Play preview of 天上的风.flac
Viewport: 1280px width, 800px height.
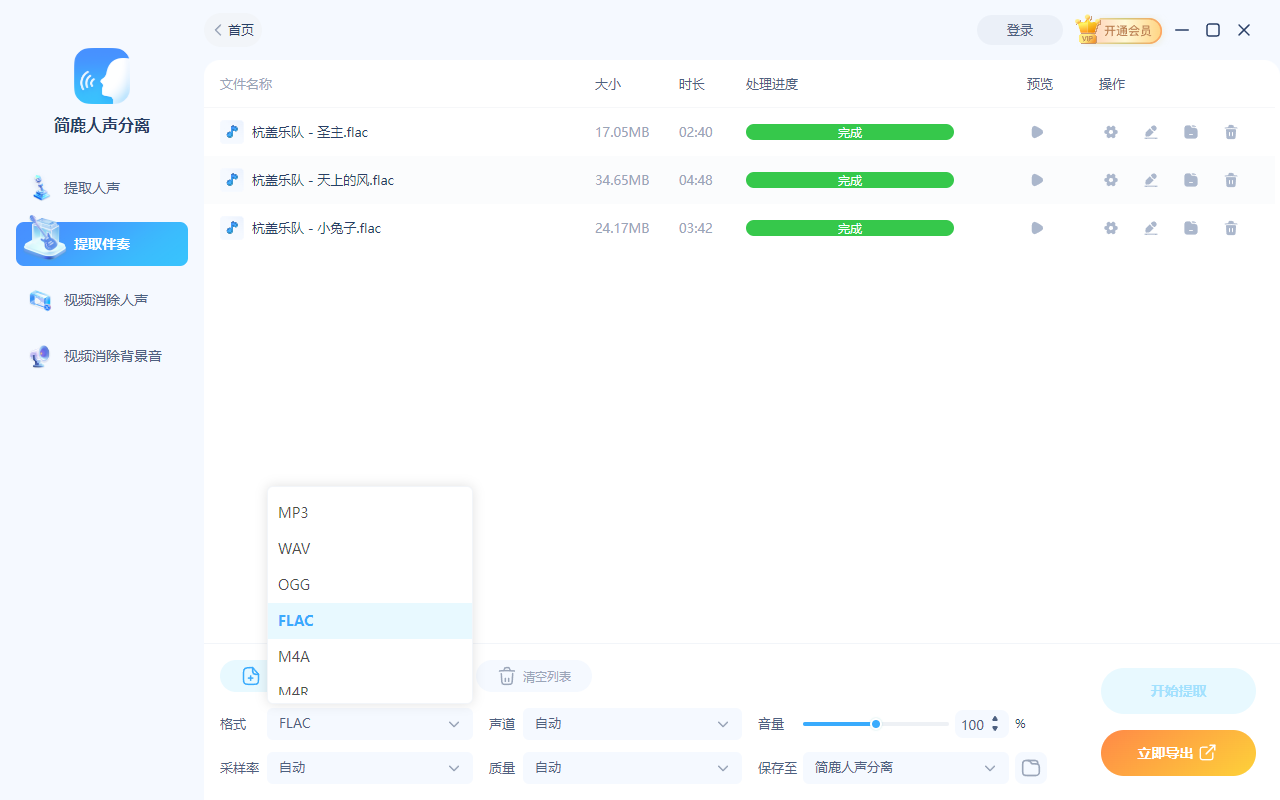coord(1037,180)
